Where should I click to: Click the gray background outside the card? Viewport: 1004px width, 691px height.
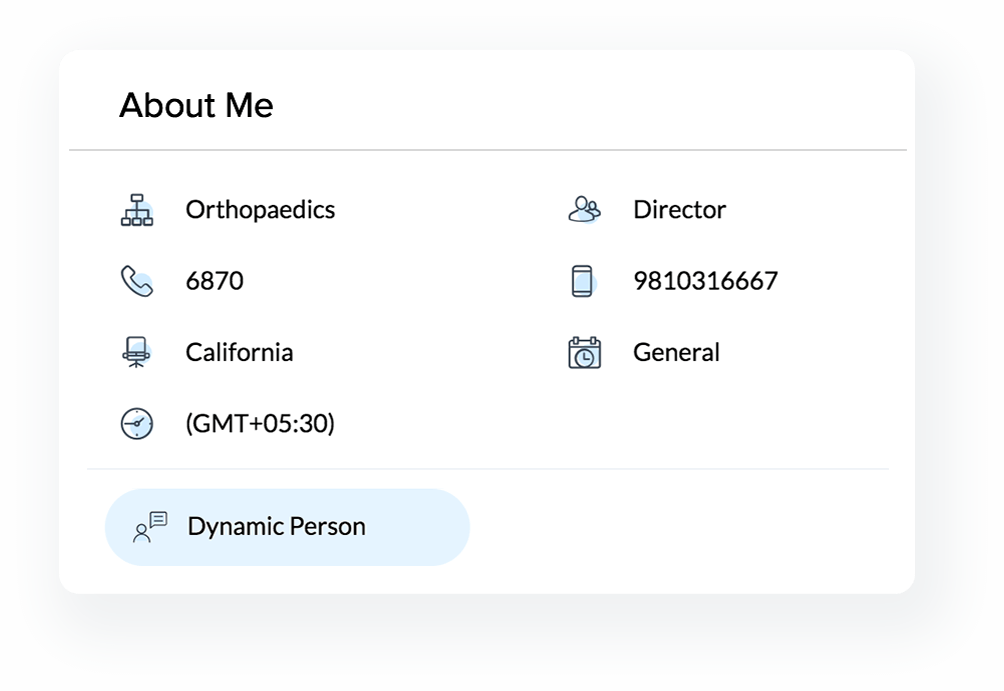click(x=960, y=640)
